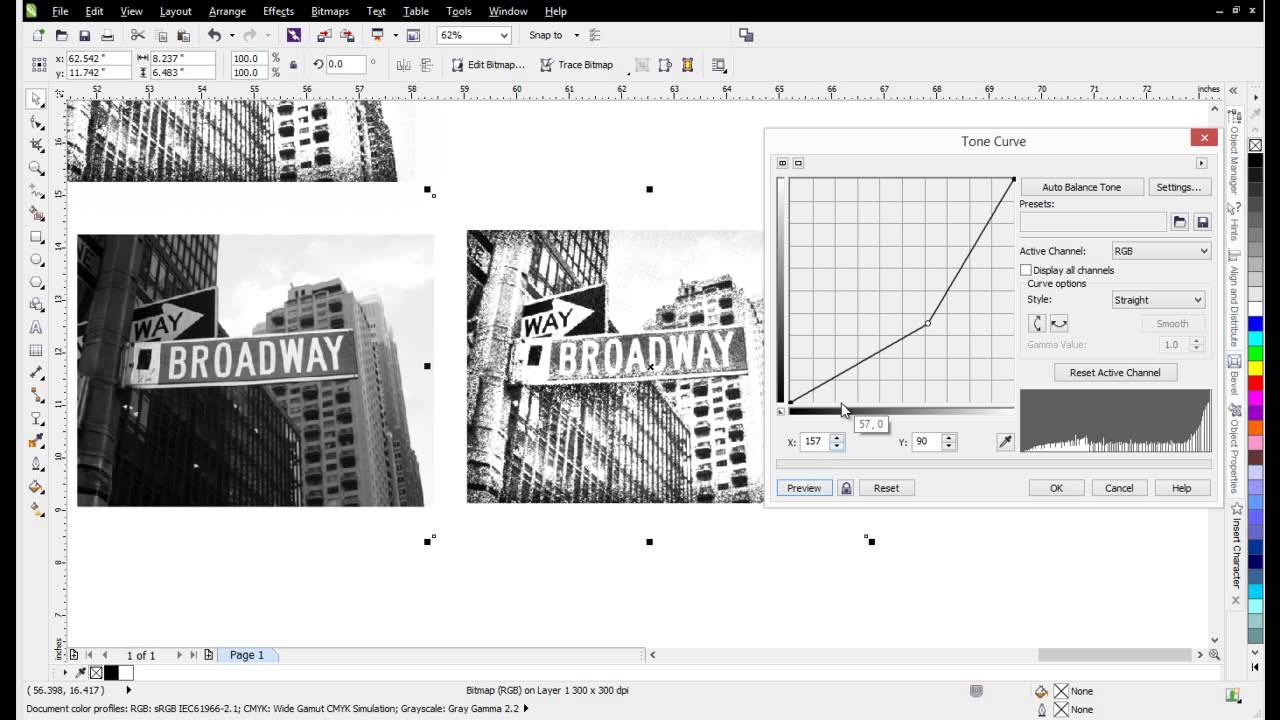Screen dimensions: 1280x720
Task: Toggle the Preview button in Tone Curve
Action: (804, 488)
